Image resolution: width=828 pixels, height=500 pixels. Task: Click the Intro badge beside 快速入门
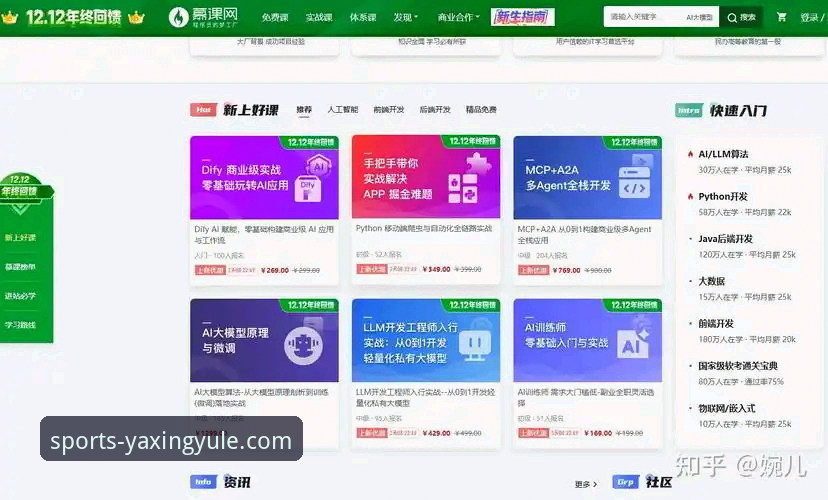(689, 110)
